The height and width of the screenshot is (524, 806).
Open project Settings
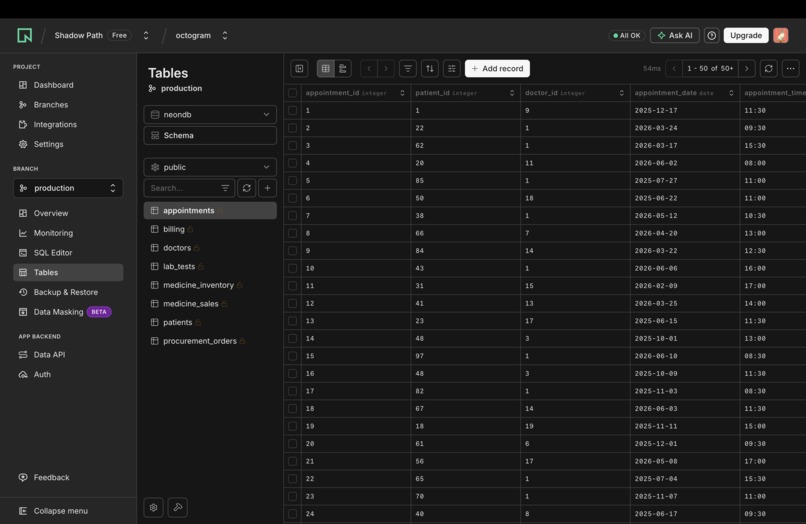click(x=68, y=144)
